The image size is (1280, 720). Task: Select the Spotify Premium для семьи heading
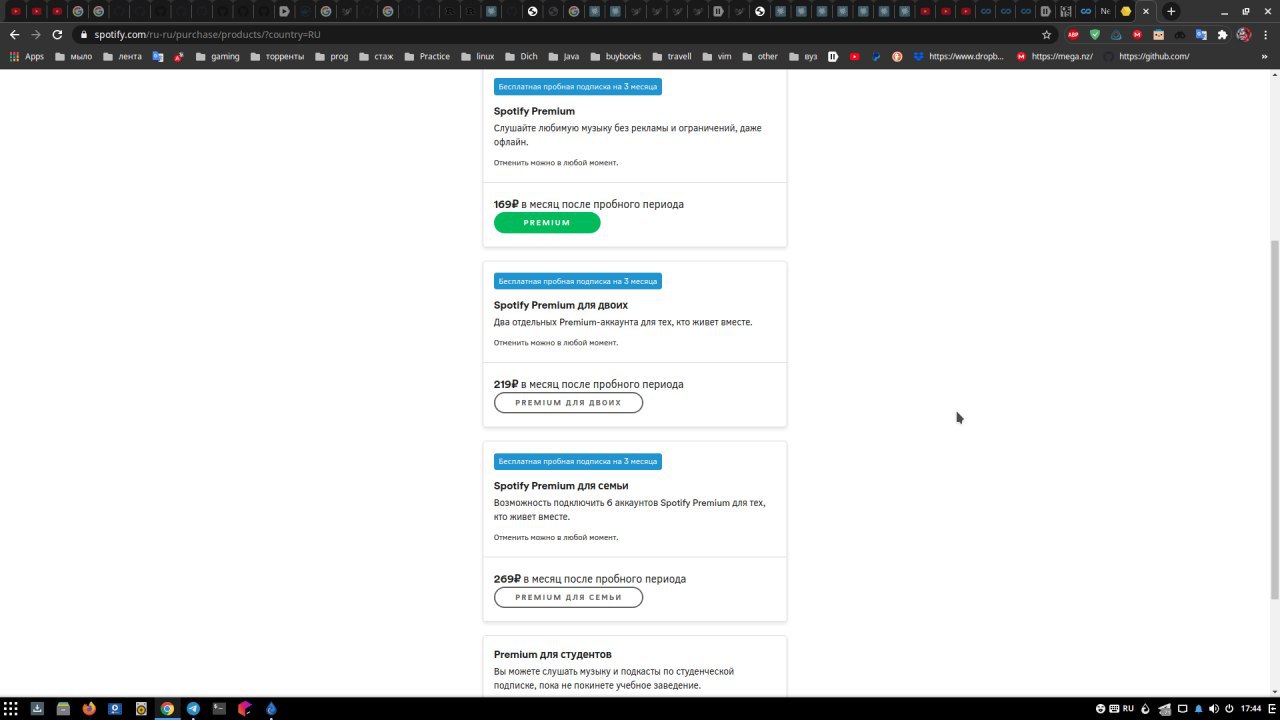coord(561,486)
